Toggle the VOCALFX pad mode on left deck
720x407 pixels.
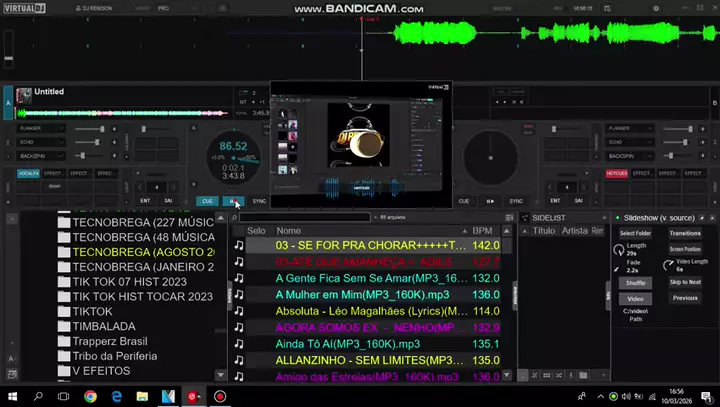click(x=29, y=173)
